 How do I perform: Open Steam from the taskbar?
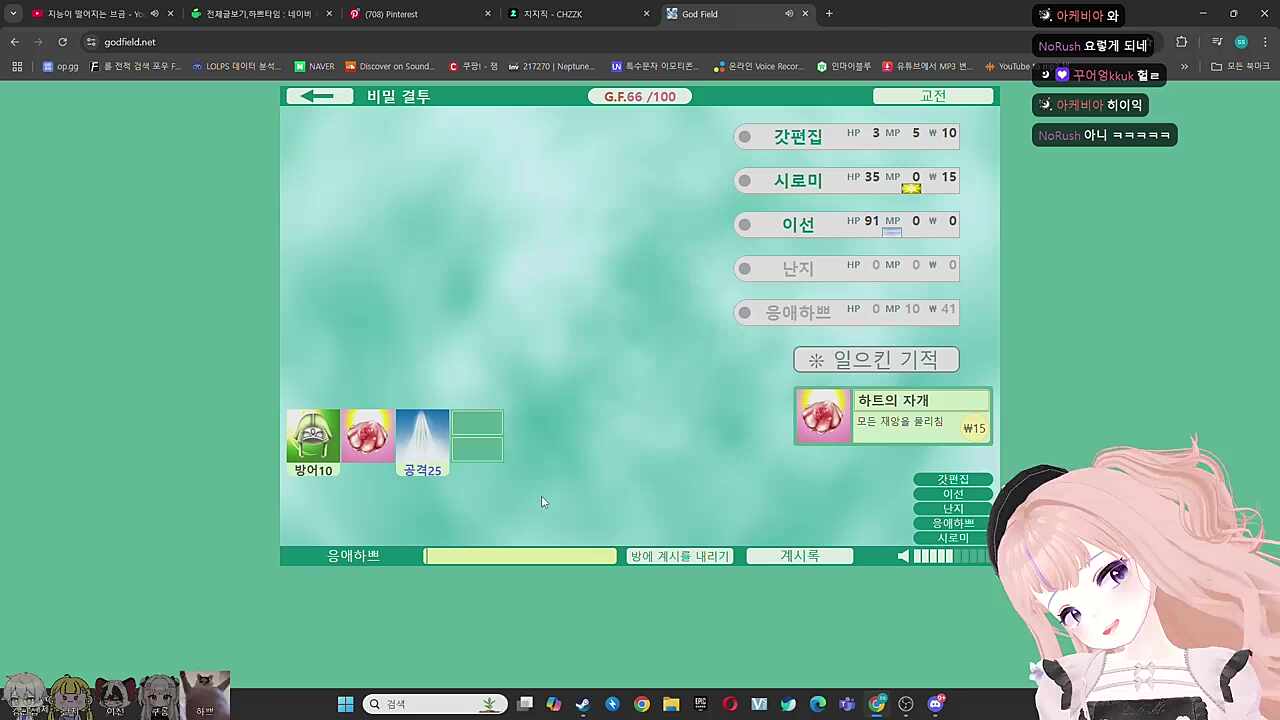pyautogui.click(x=583, y=704)
